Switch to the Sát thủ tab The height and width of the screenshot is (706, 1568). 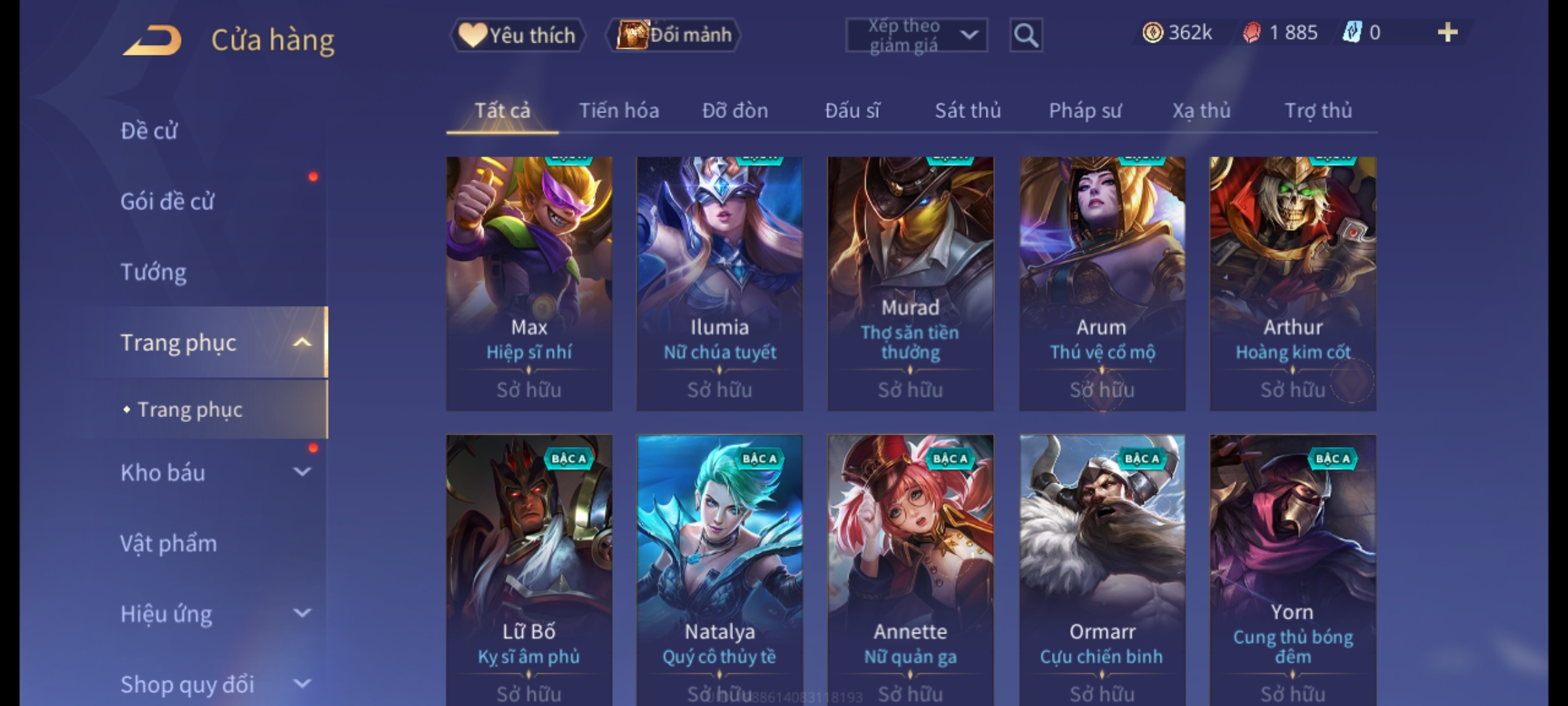968,110
